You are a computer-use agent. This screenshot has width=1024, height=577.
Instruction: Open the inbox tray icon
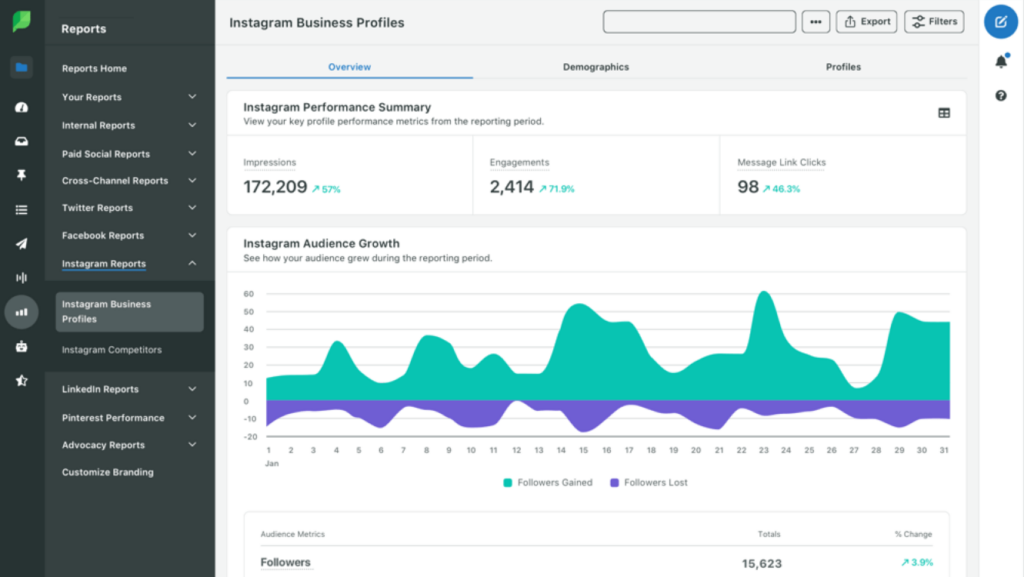tap(21, 141)
